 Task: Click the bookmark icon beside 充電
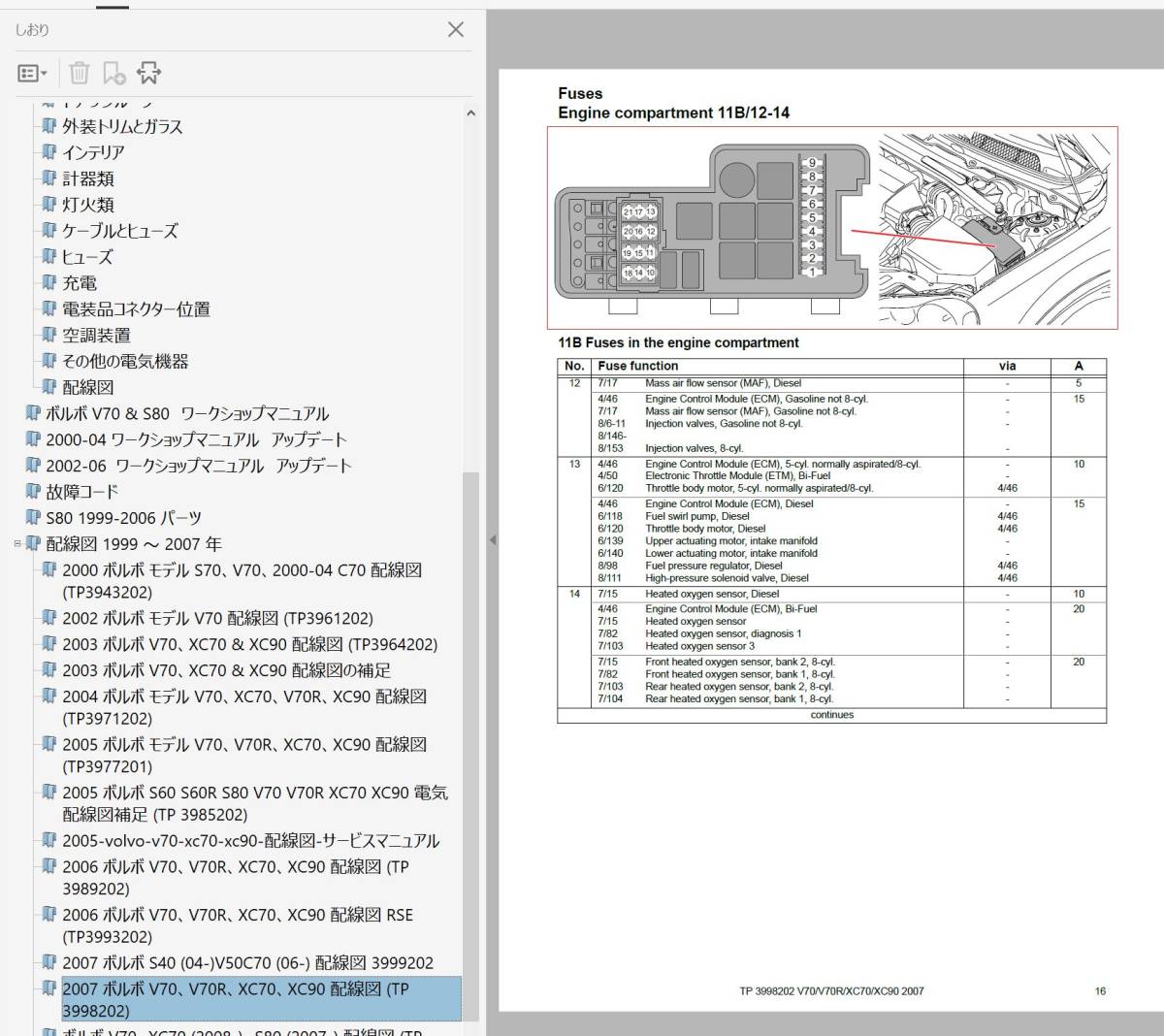pyautogui.click(x=48, y=283)
